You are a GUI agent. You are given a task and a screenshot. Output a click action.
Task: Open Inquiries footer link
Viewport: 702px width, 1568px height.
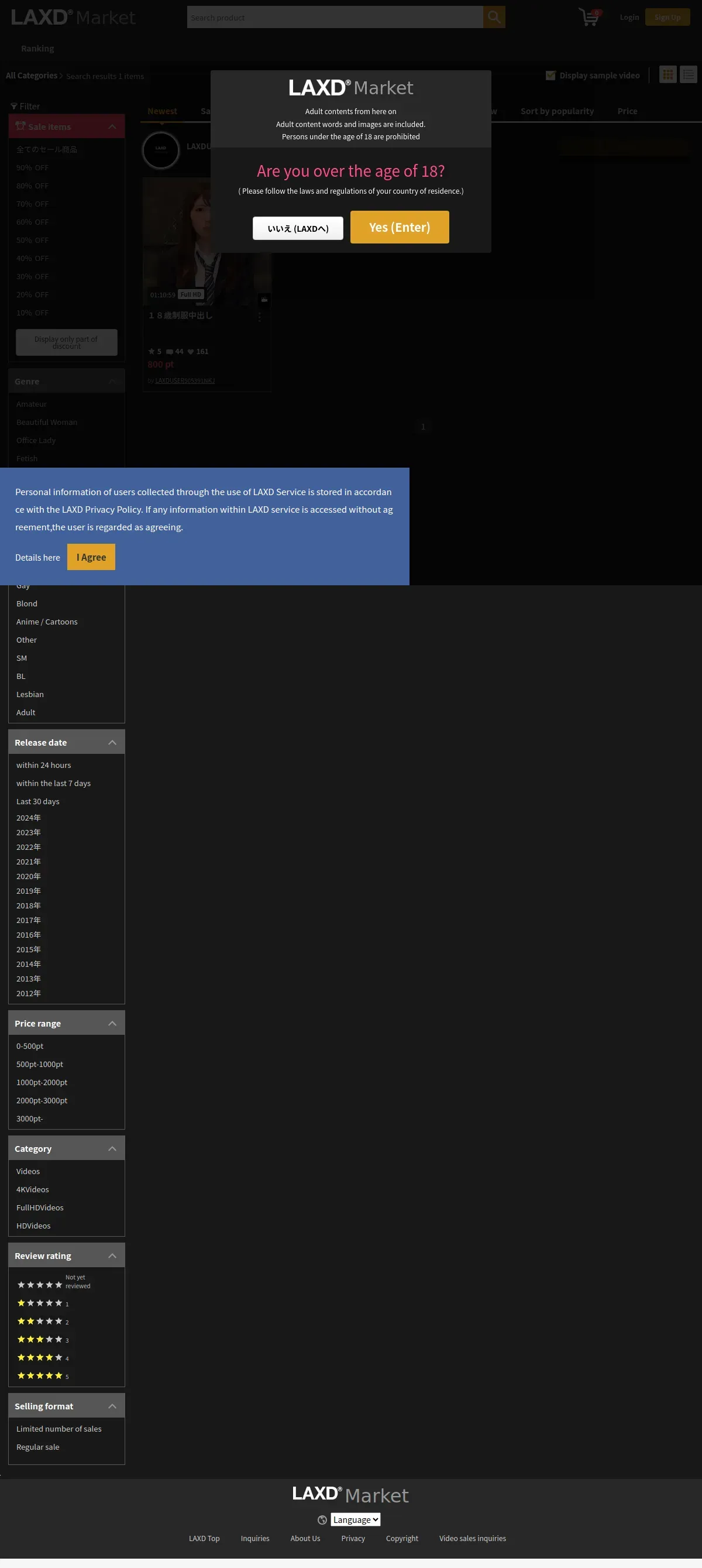click(255, 1538)
